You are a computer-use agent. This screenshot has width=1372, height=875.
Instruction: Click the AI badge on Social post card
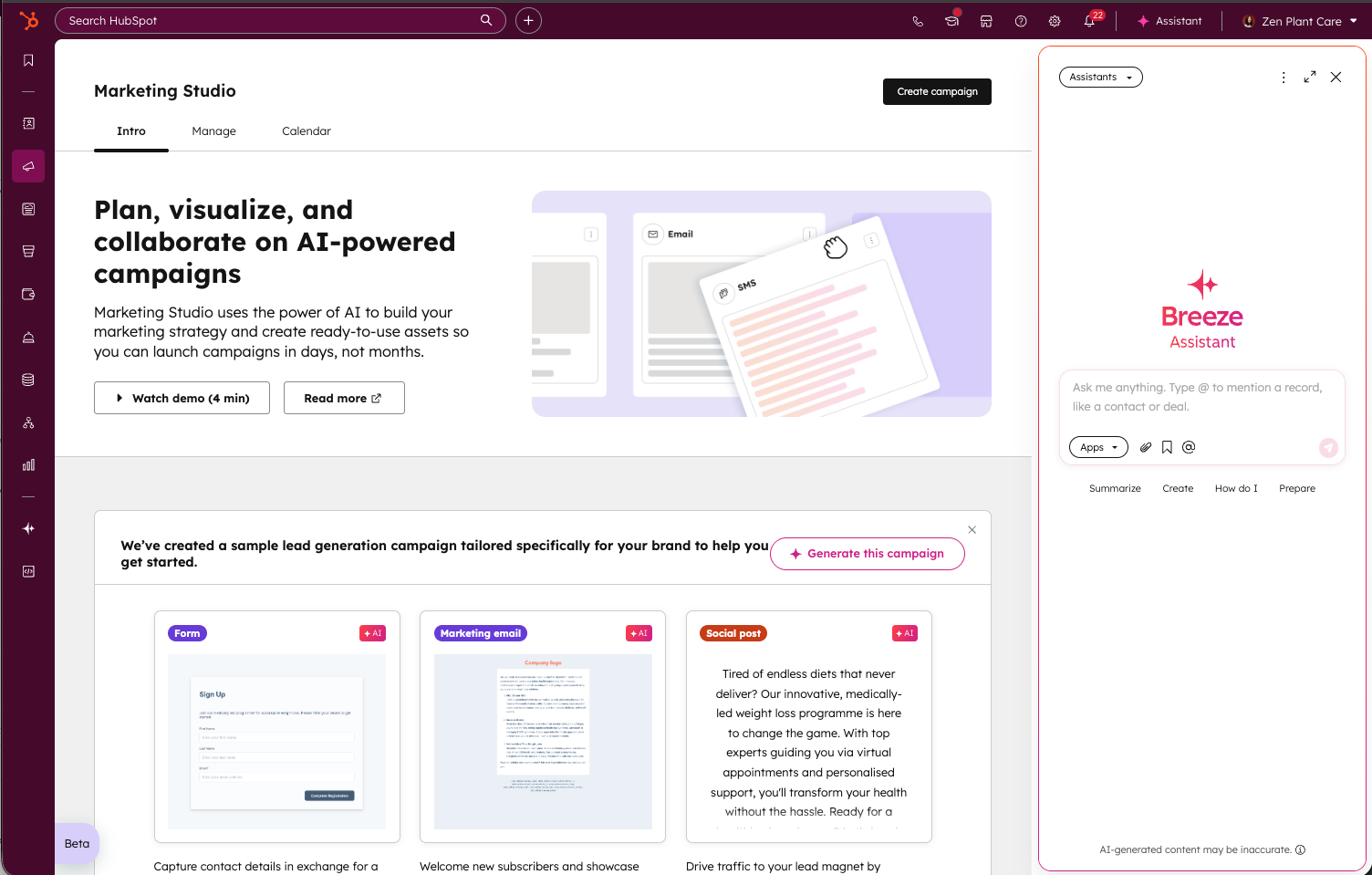click(905, 633)
